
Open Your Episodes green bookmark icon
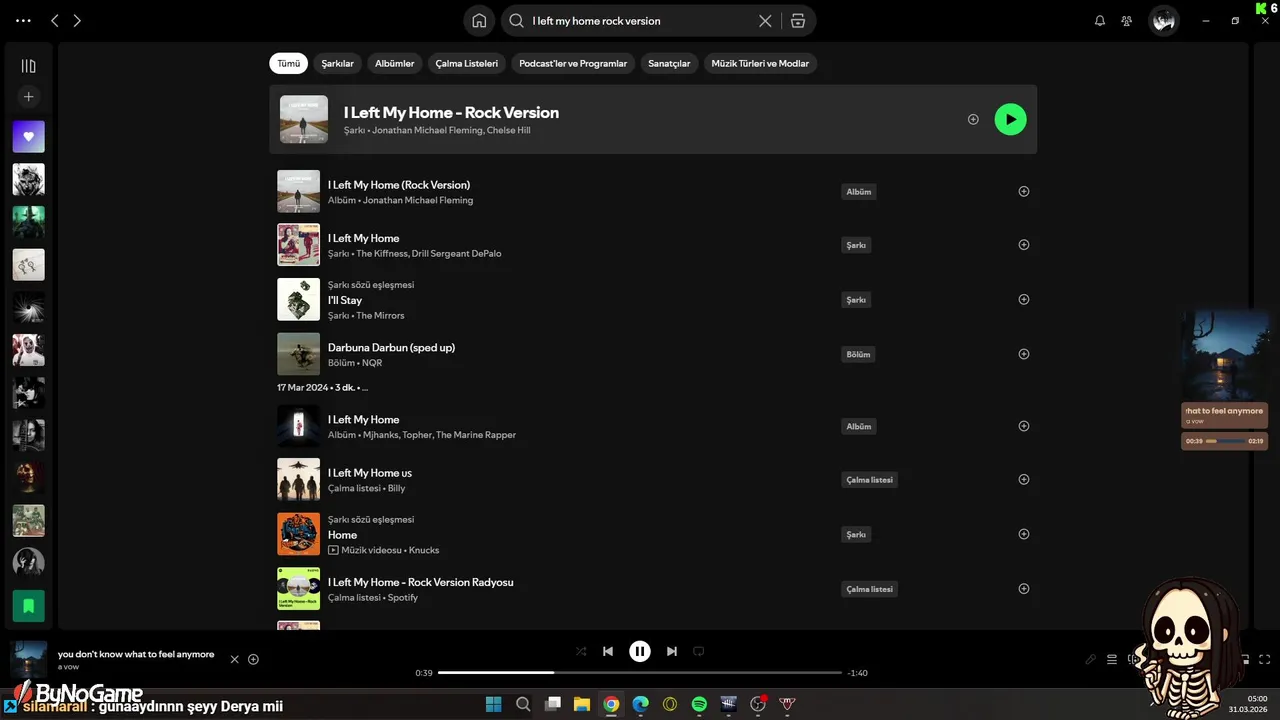point(28,606)
